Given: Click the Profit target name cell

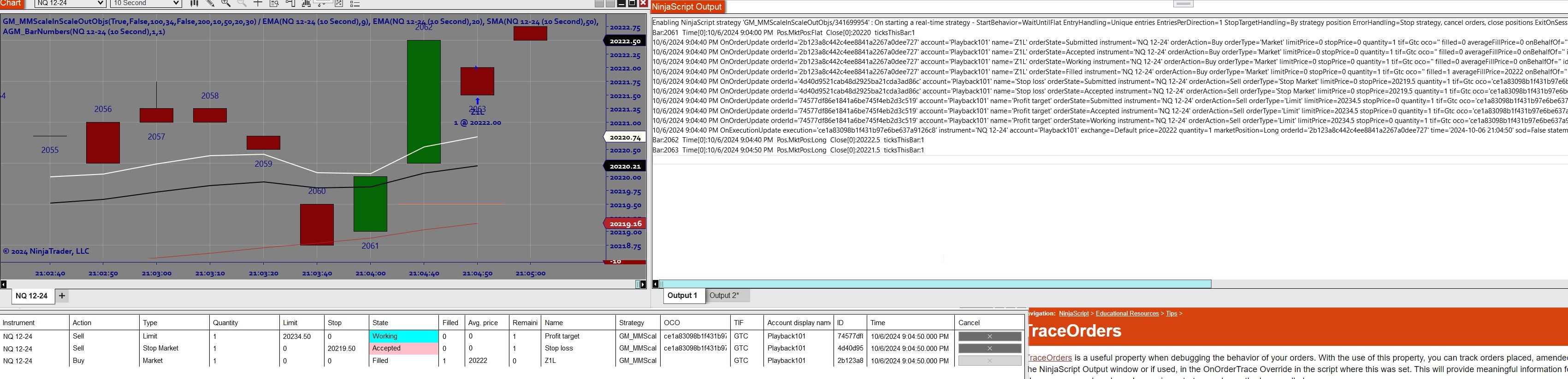Looking at the screenshot, I should tap(578, 337).
